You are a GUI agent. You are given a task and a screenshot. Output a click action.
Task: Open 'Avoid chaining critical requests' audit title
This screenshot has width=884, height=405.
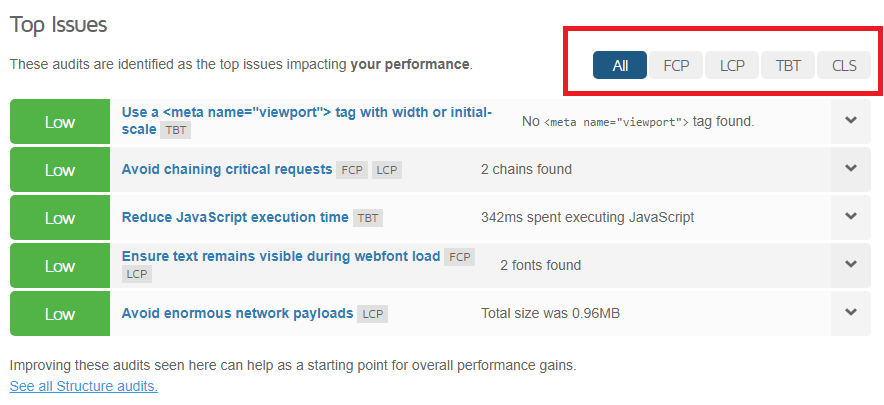(x=227, y=169)
